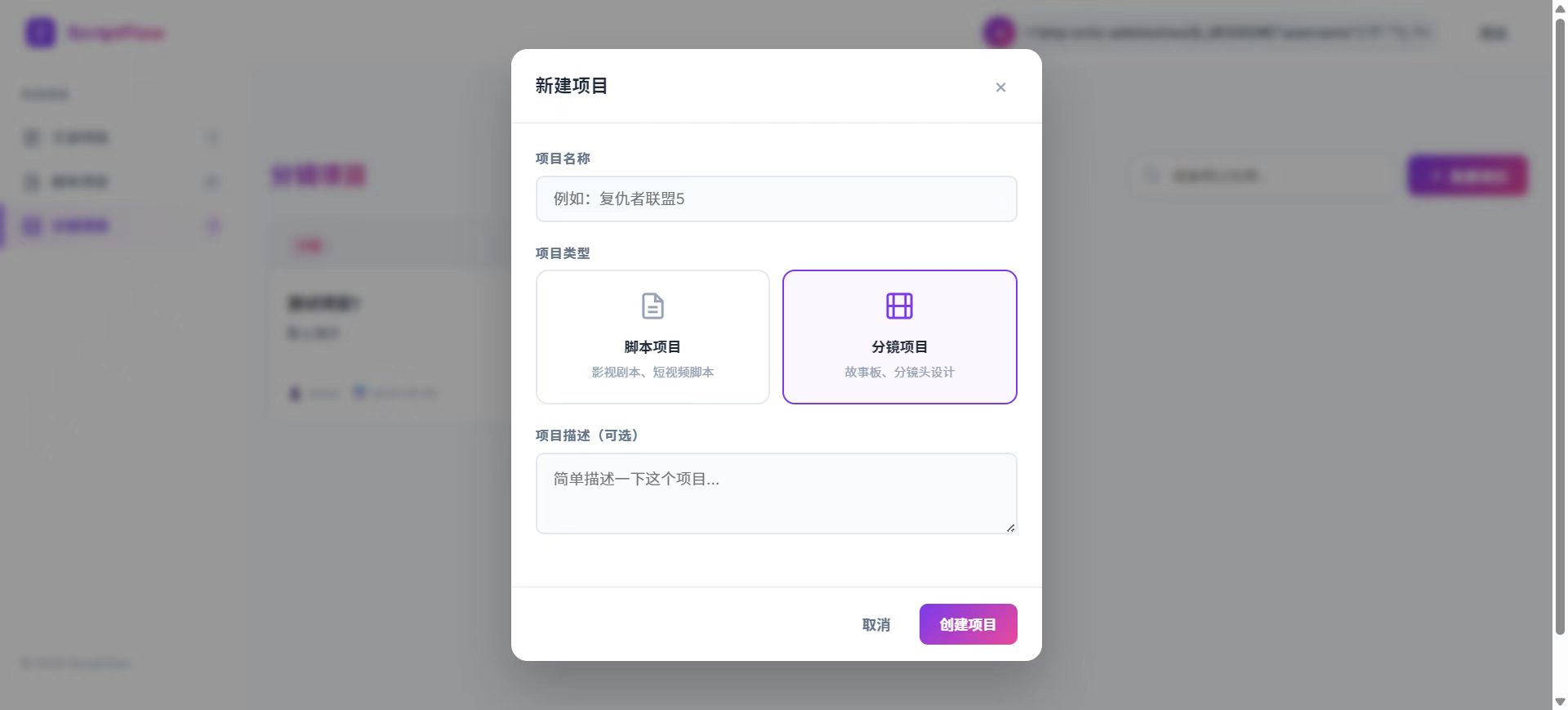Image resolution: width=1568 pixels, height=710 pixels.
Task: Focus the 项目名称 input field
Action: point(776,199)
